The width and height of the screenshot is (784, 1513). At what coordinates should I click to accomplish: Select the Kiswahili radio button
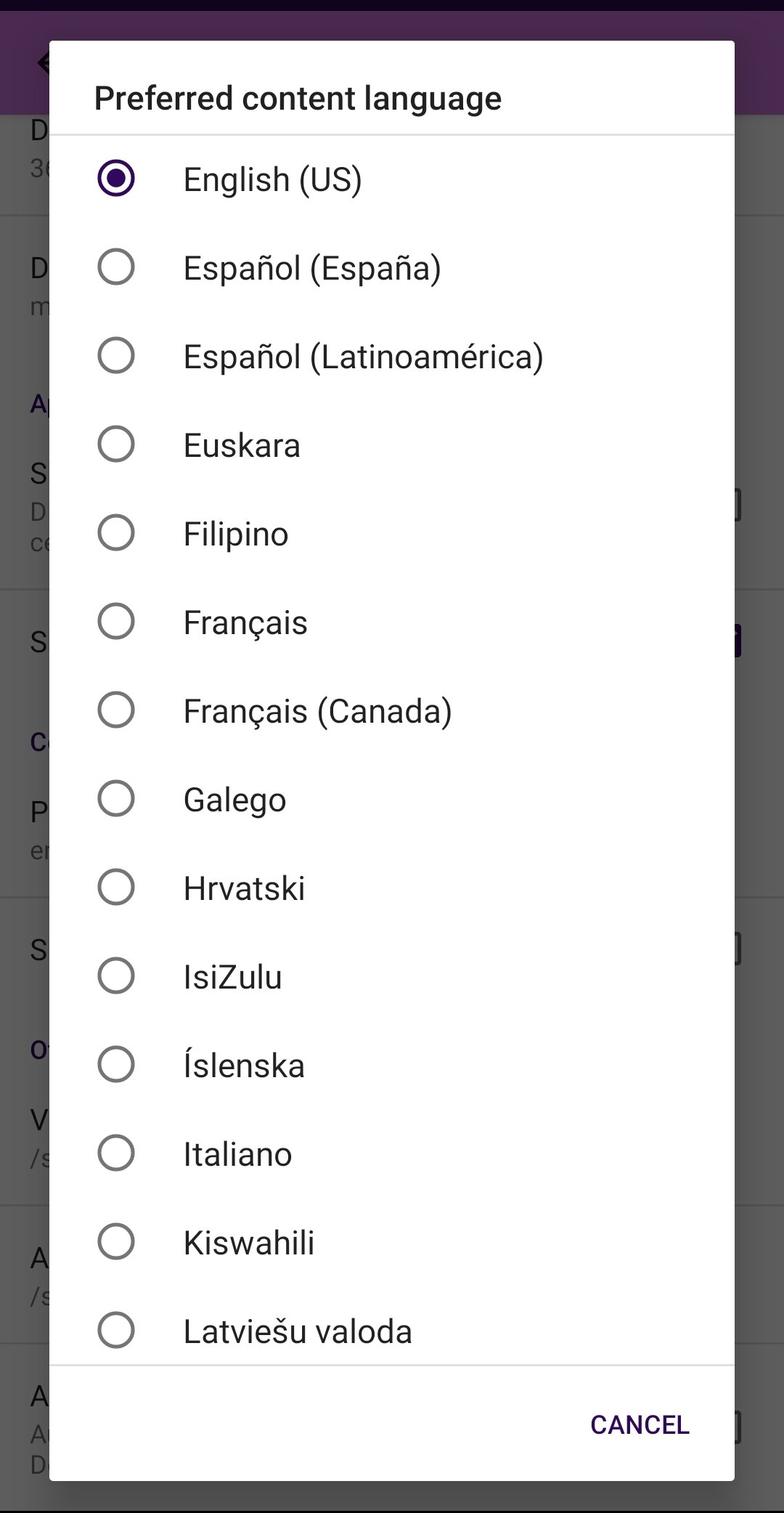116,1242
